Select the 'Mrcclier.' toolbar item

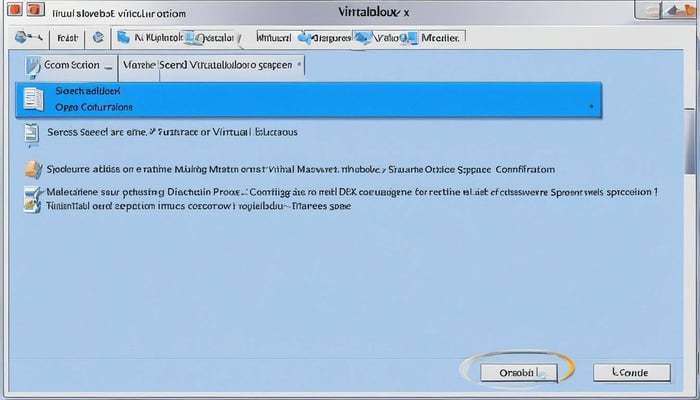coord(440,38)
